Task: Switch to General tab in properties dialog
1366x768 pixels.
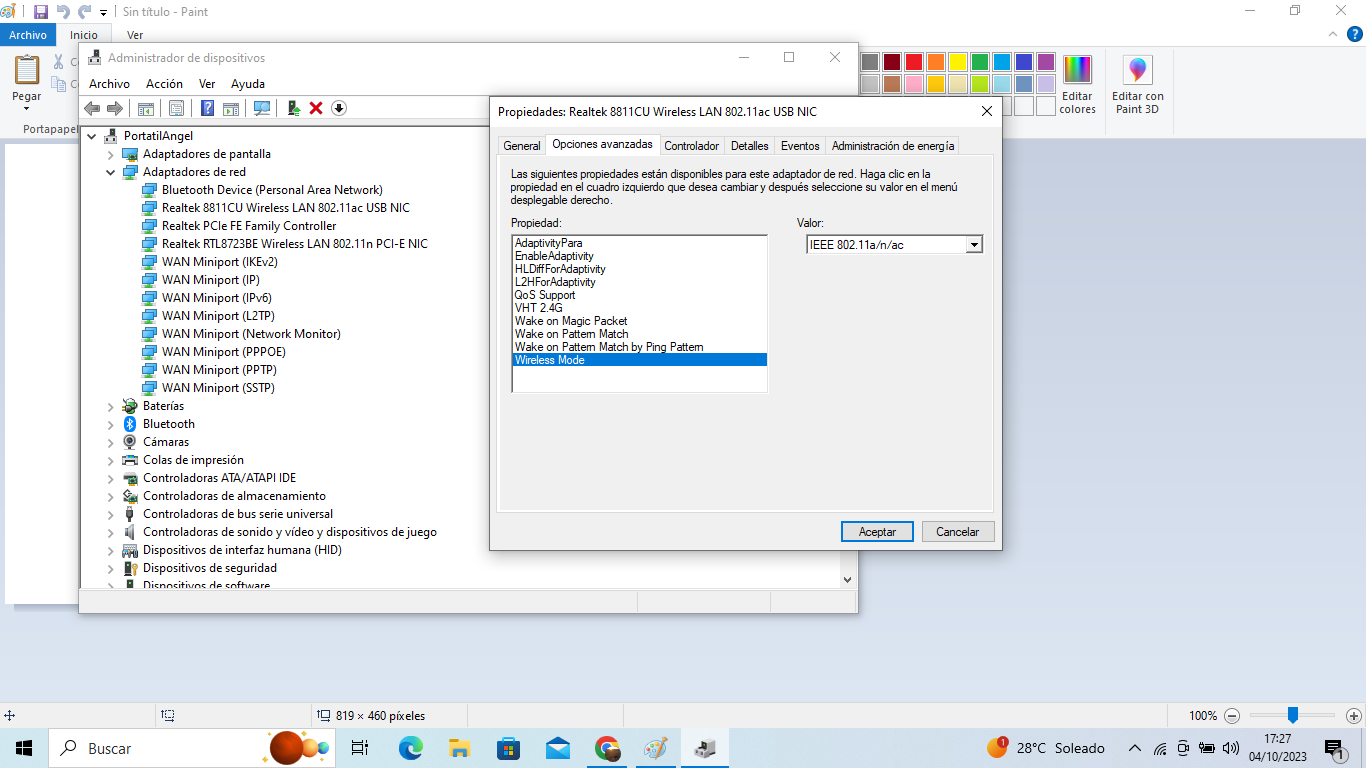Action: [522, 146]
